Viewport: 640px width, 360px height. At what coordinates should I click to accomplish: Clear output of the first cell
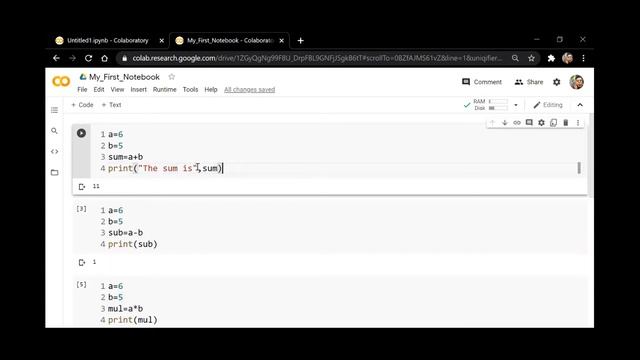(x=82, y=187)
